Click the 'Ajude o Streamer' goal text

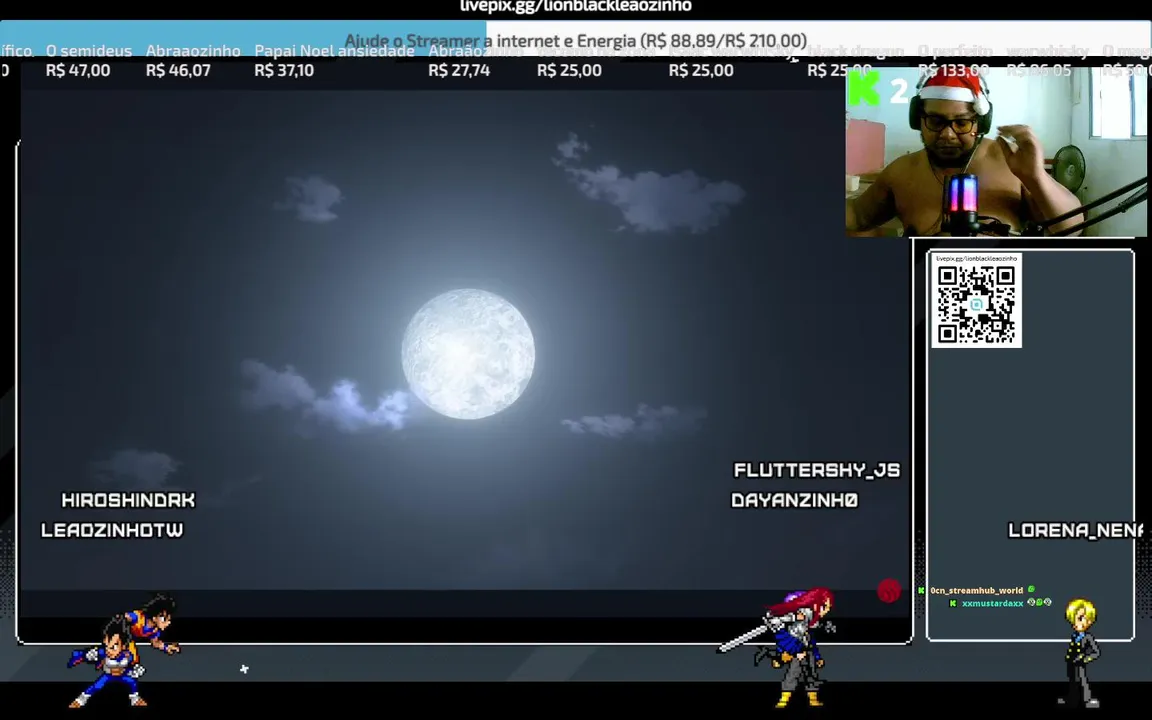[x=575, y=40]
